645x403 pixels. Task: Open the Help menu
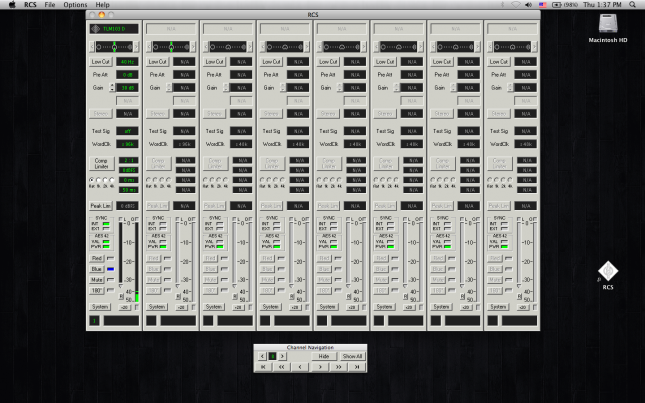[x=103, y=5]
